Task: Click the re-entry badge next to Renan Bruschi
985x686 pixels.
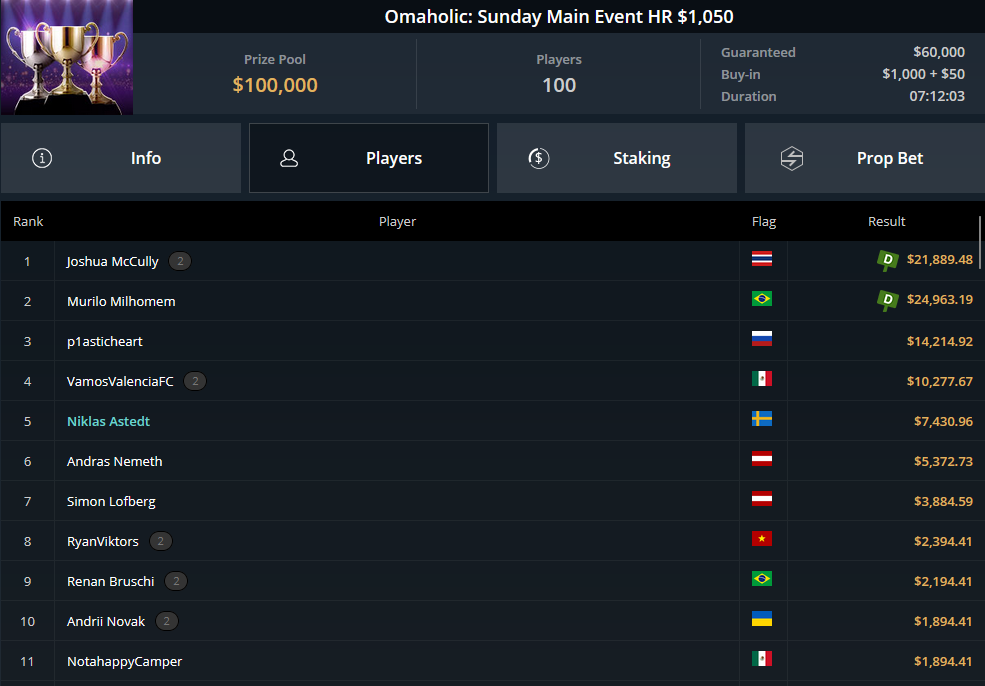Action: (176, 582)
